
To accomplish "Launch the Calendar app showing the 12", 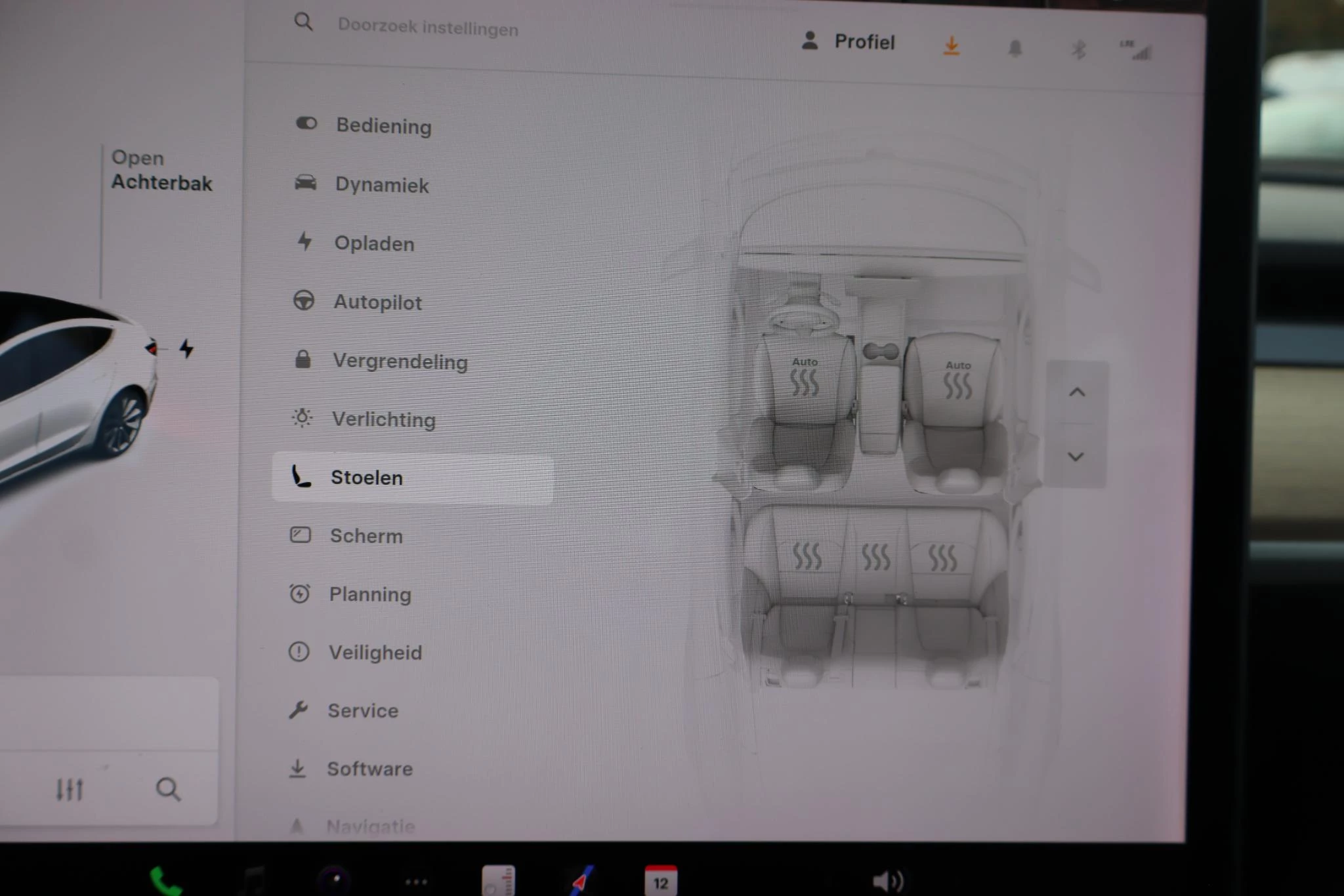I will [663, 882].
